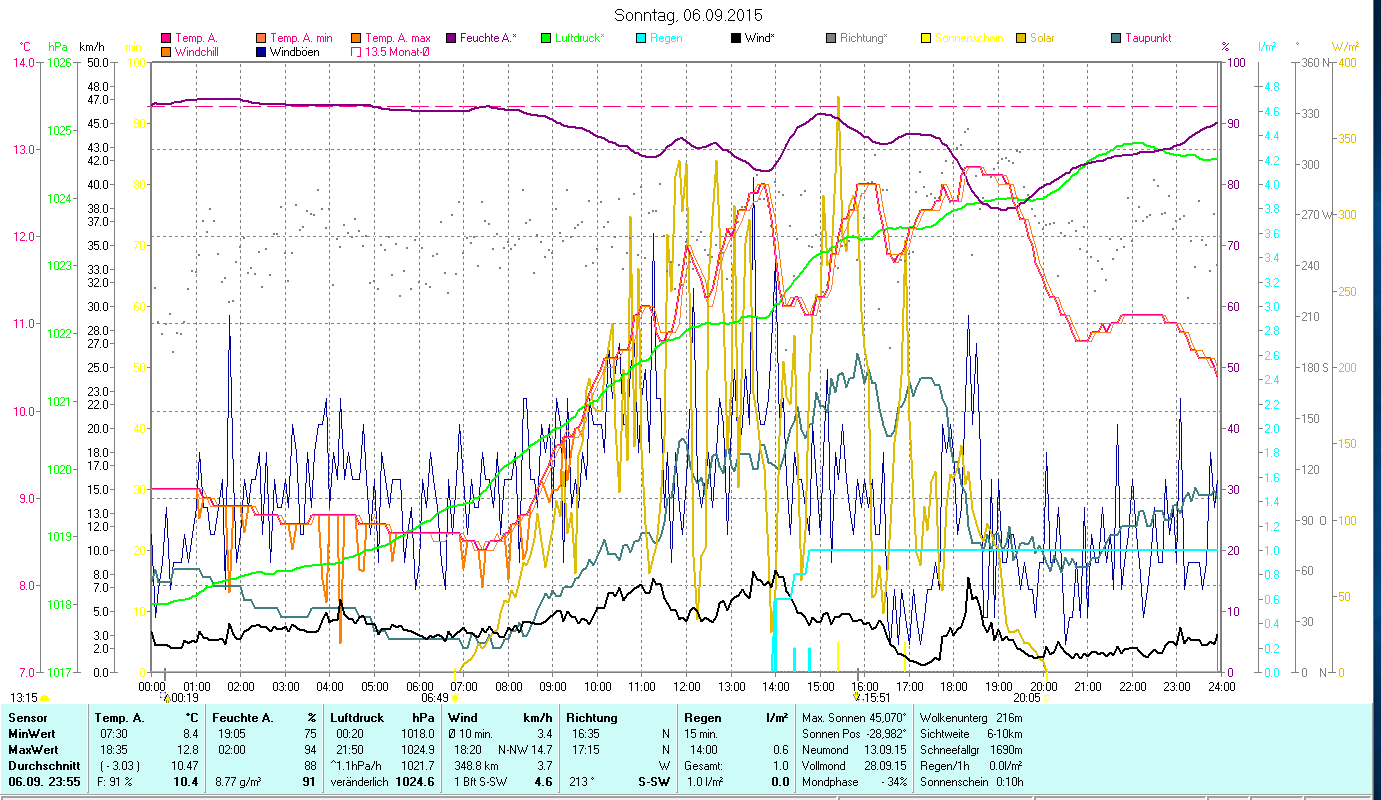Click the current wind direction S-SW value
This screenshot has height=800, width=1381.
click(x=652, y=782)
